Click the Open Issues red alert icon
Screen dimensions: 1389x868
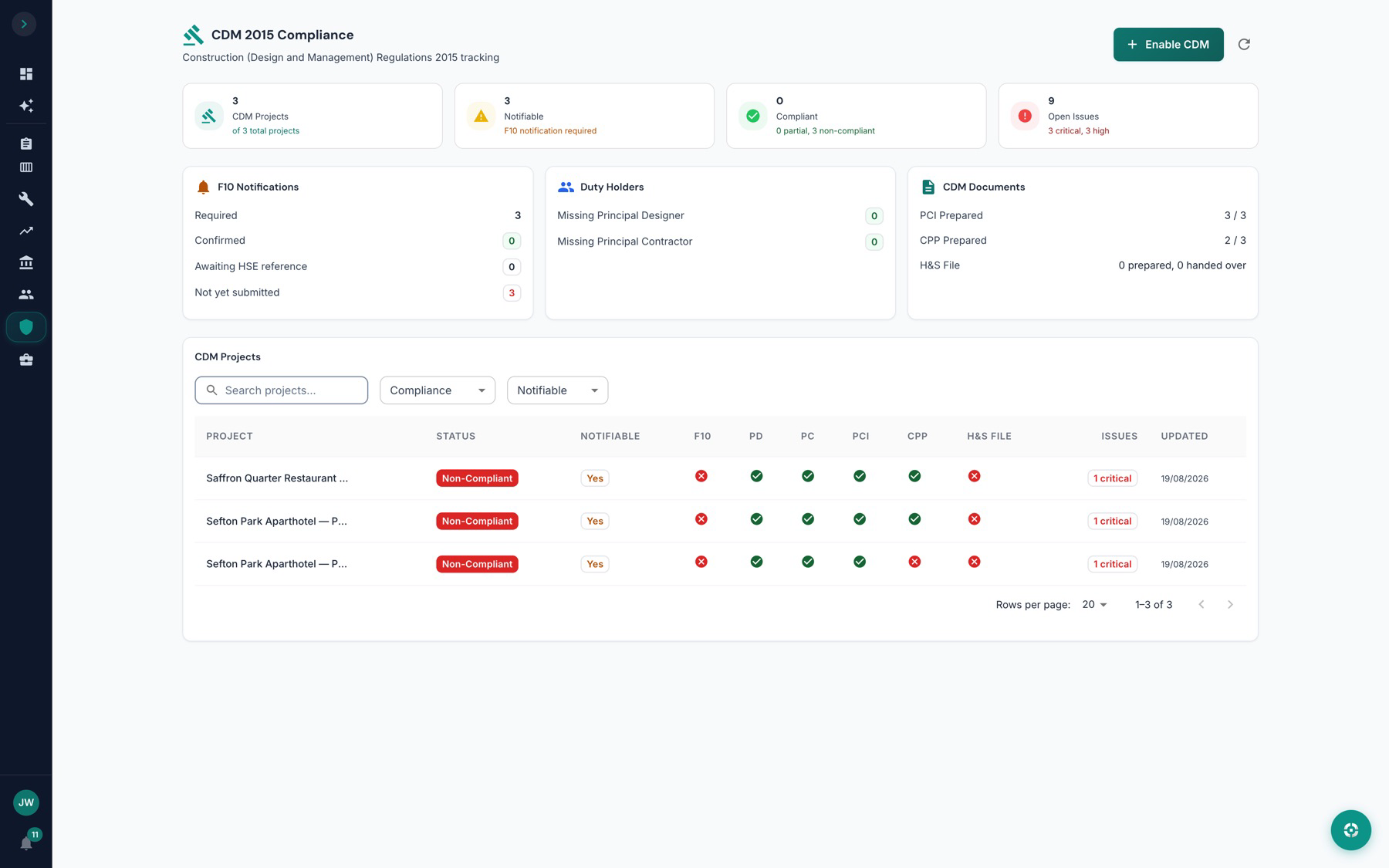(x=1025, y=116)
